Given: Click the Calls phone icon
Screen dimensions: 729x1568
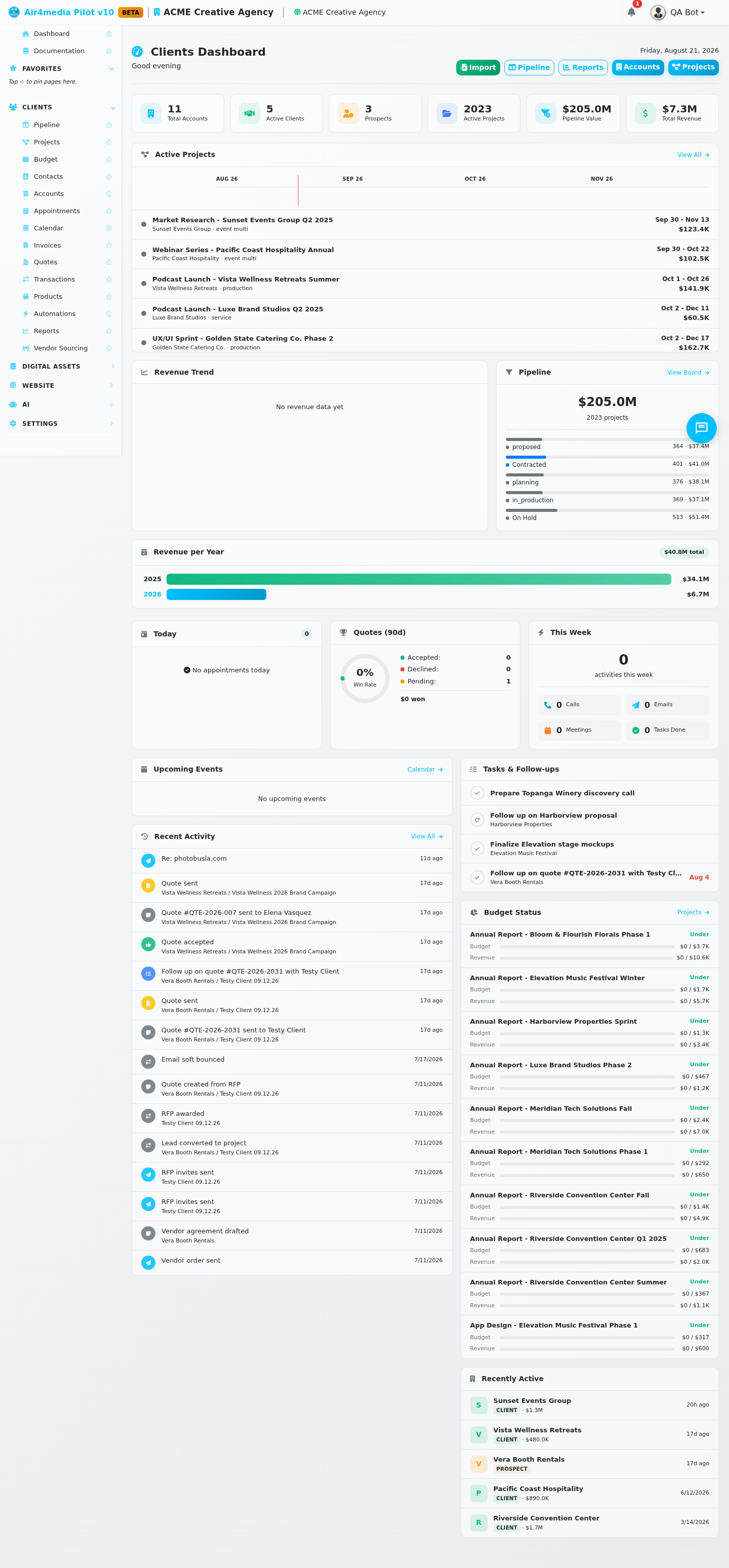Looking at the screenshot, I should [548, 705].
